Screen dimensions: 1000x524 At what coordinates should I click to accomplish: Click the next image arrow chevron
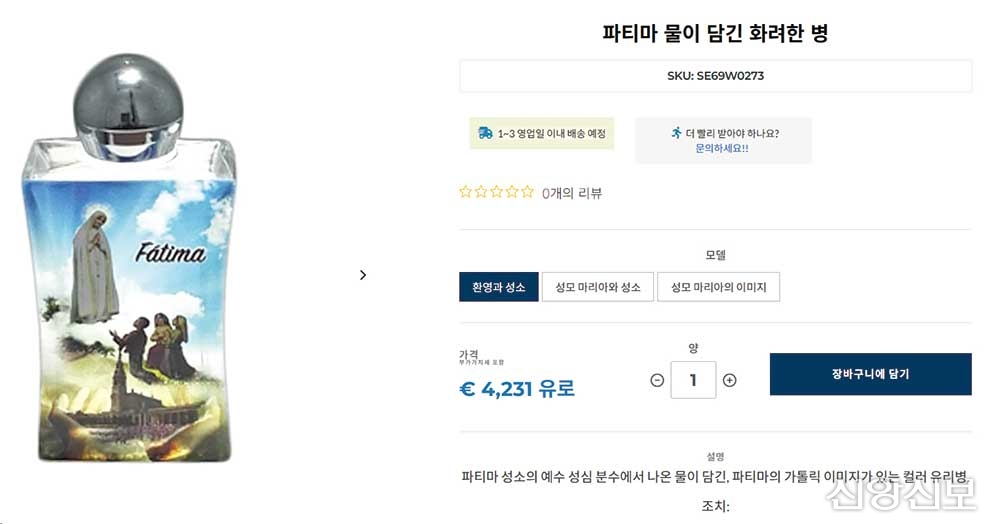click(x=363, y=275)
